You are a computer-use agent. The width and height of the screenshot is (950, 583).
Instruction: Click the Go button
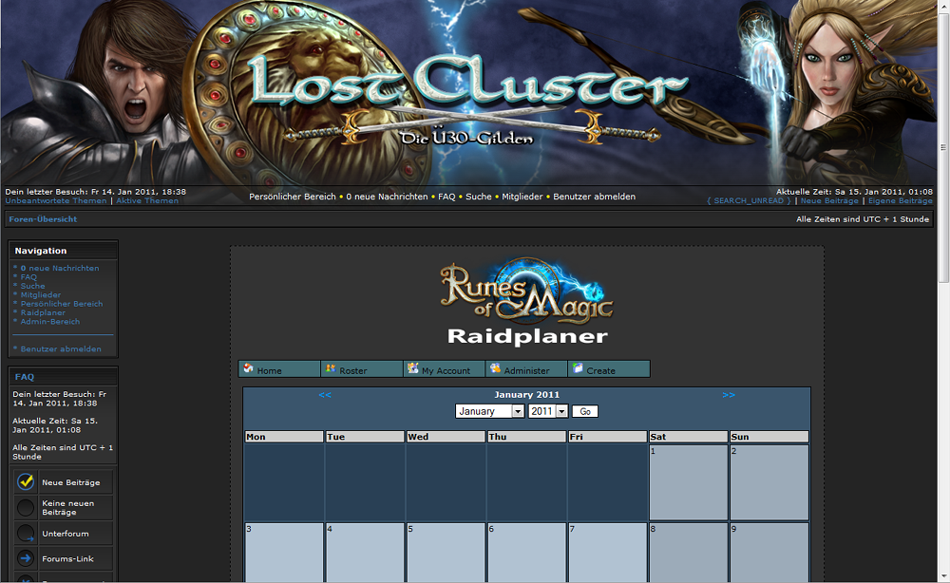pyautogui.click(x=585, y=411)
